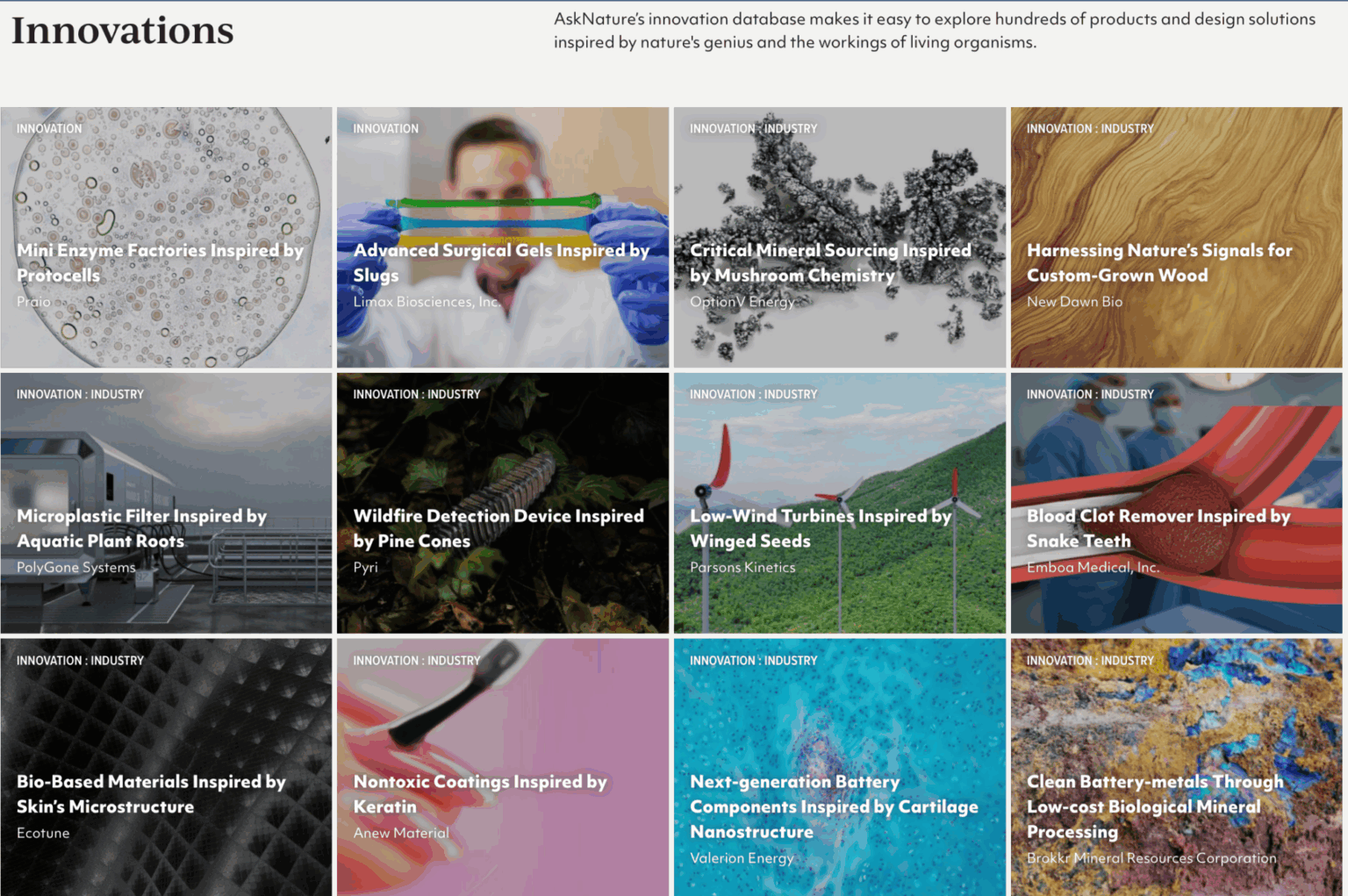This screenshot has height=896, width=1348.
Task: Click the Valerion Energy company label
Action: (742, 858)
